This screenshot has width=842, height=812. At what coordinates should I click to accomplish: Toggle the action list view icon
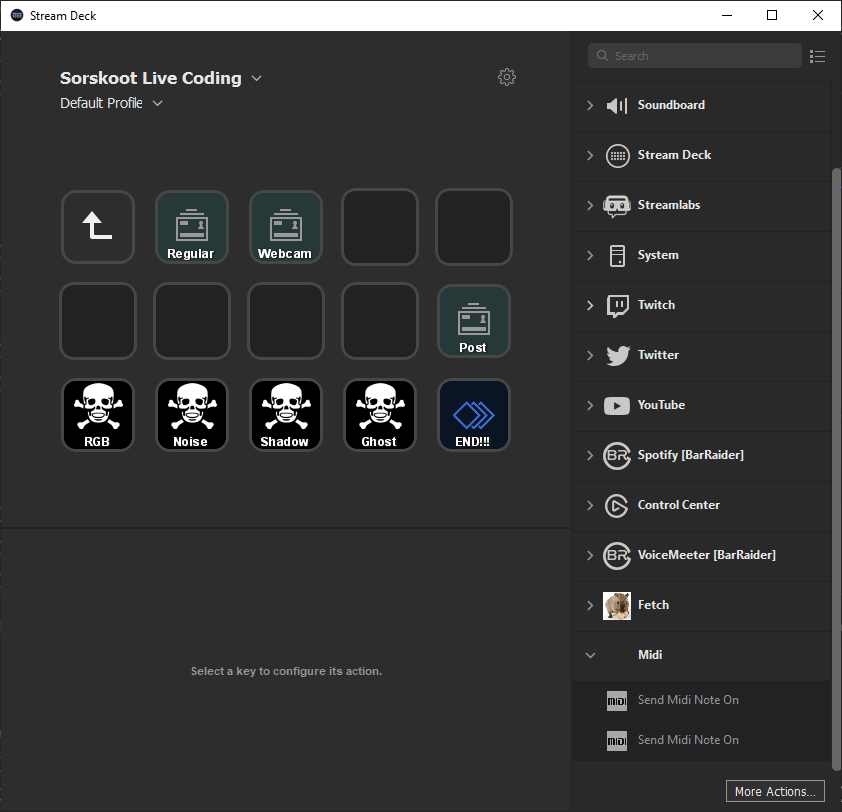[817, 56]
